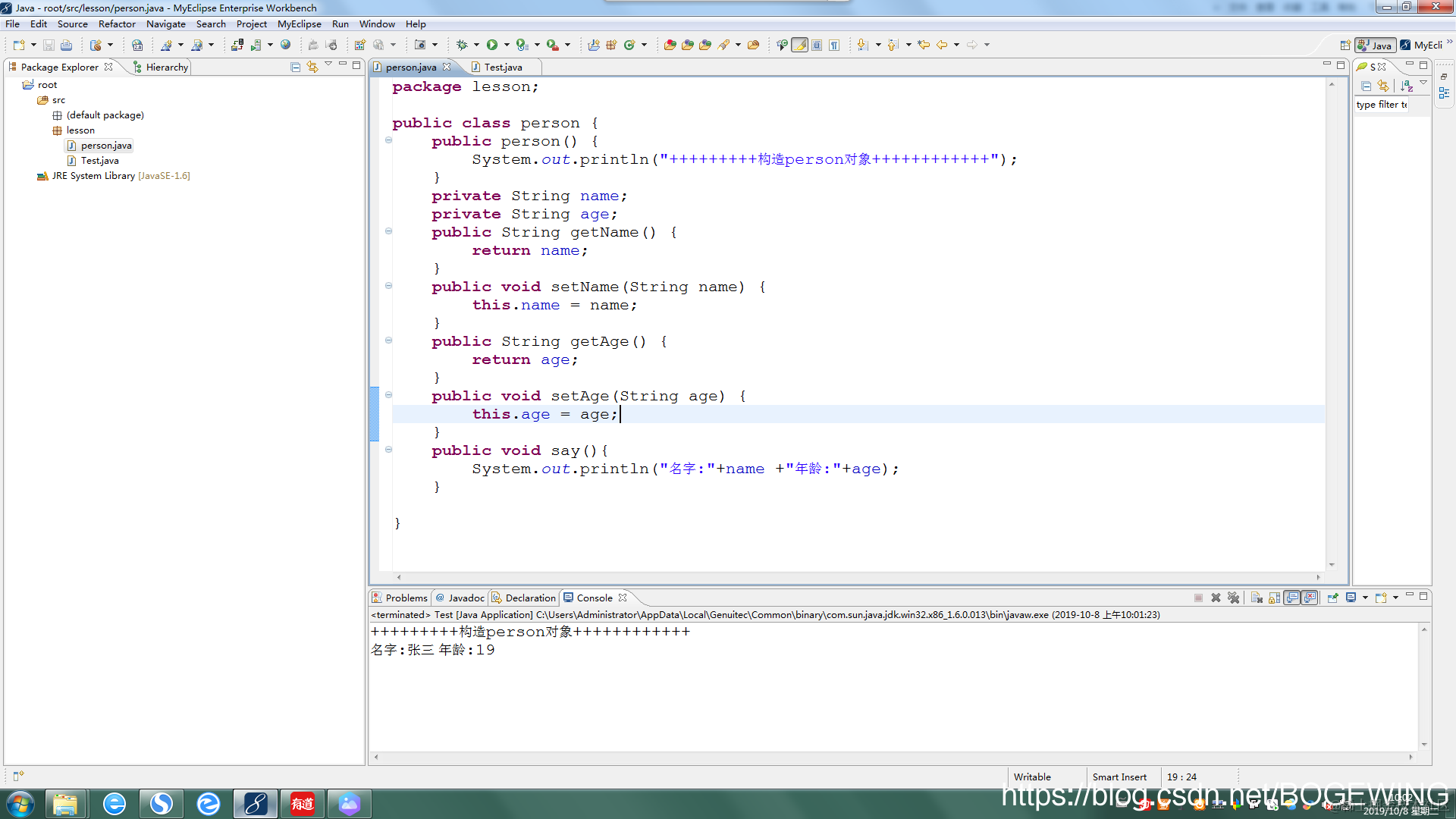Pin the Console view
This screenshot has height=819, width=1456.
[x=1332, y=598]
